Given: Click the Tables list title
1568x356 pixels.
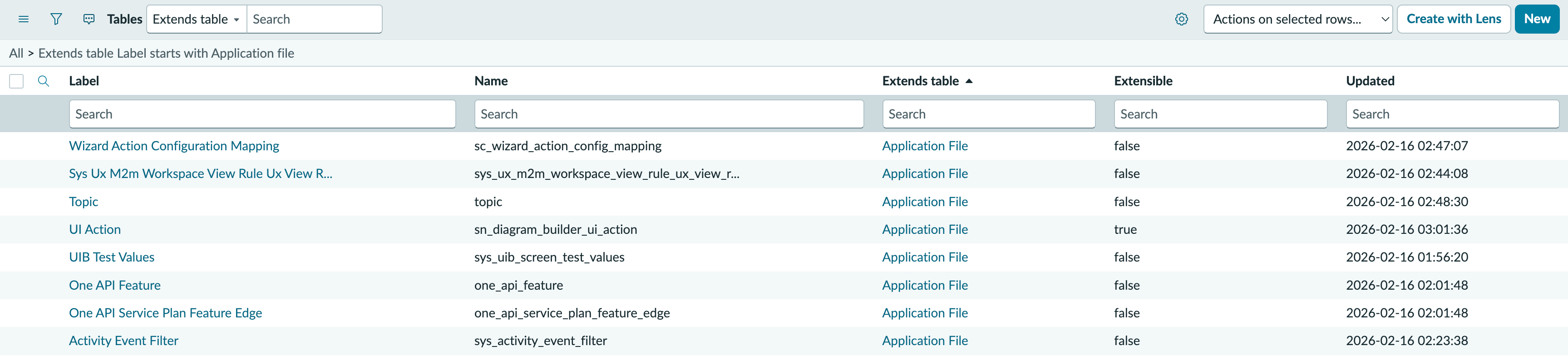Looking at the screenshot, I should [x=124, y=20].
